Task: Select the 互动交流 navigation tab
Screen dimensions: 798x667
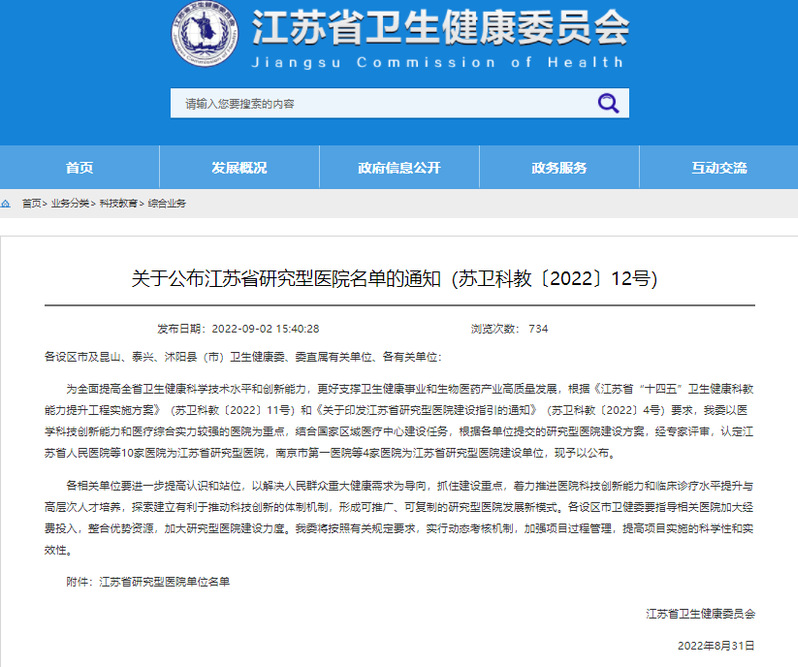Action: [x=718, y=167]
